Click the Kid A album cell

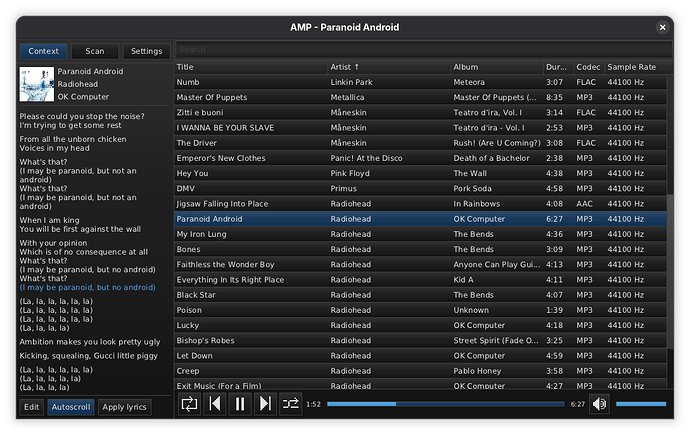point(463,280)
